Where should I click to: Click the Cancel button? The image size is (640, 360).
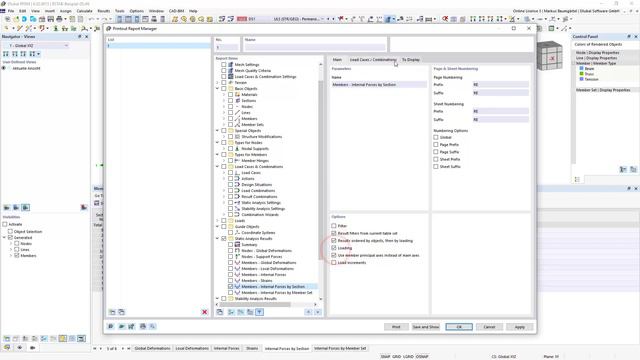(489, 327)
